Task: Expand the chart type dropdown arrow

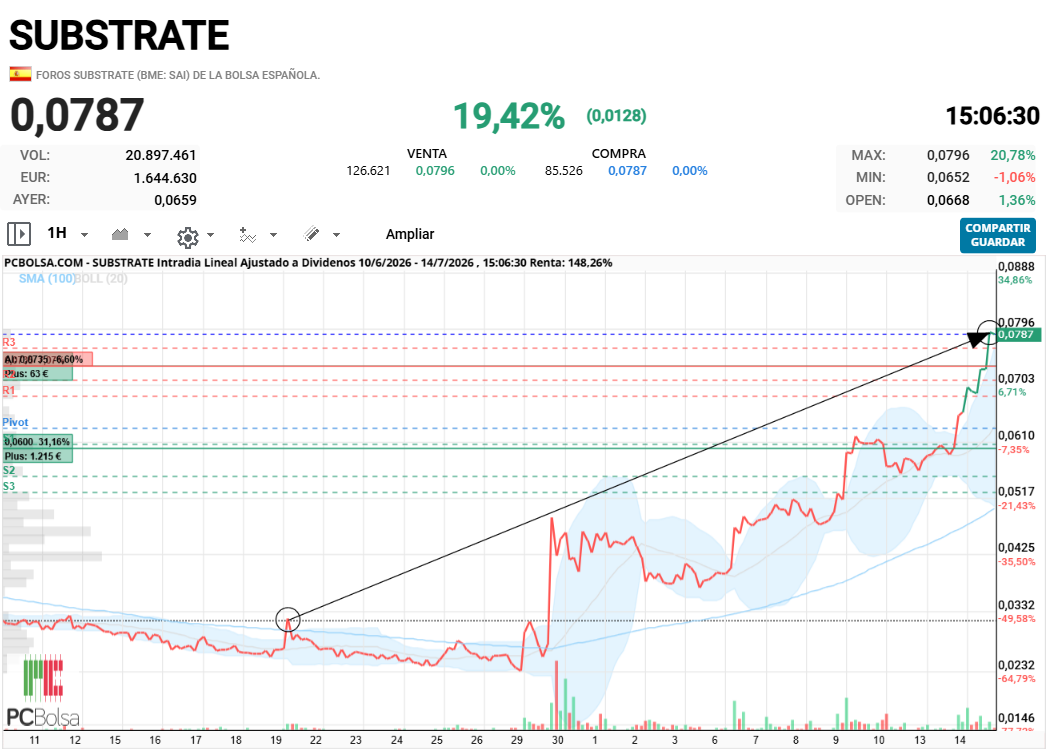Action: click(147, 235)
